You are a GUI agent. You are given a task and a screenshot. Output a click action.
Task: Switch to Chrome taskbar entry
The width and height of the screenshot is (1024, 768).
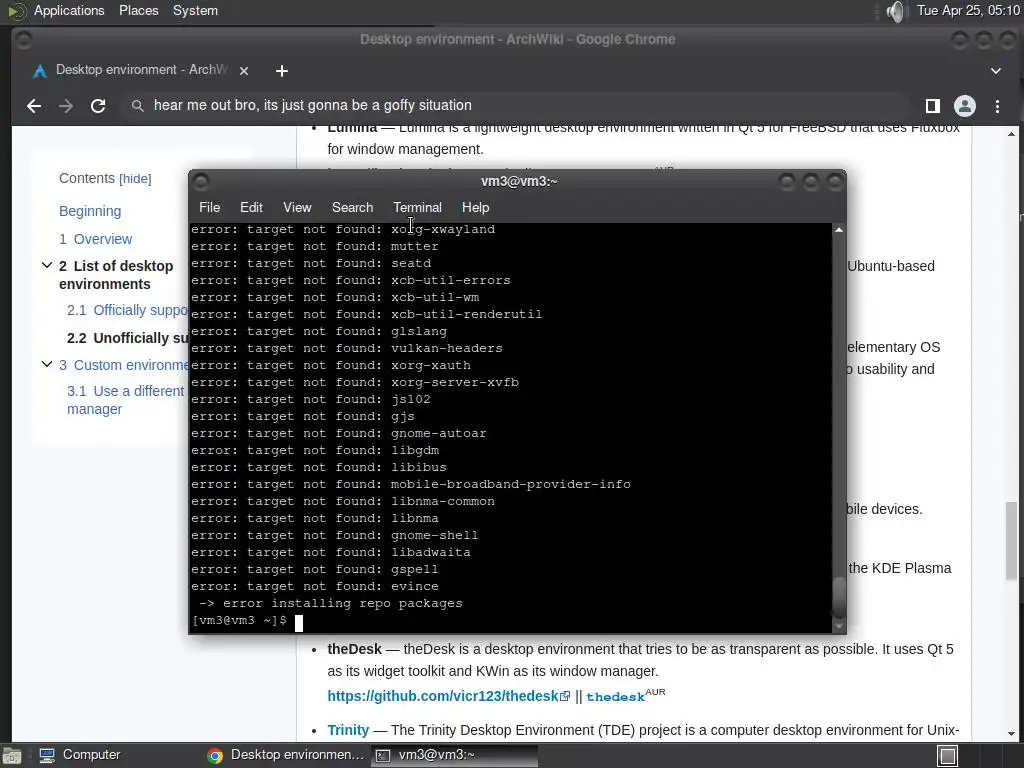[x=285, y=755]
